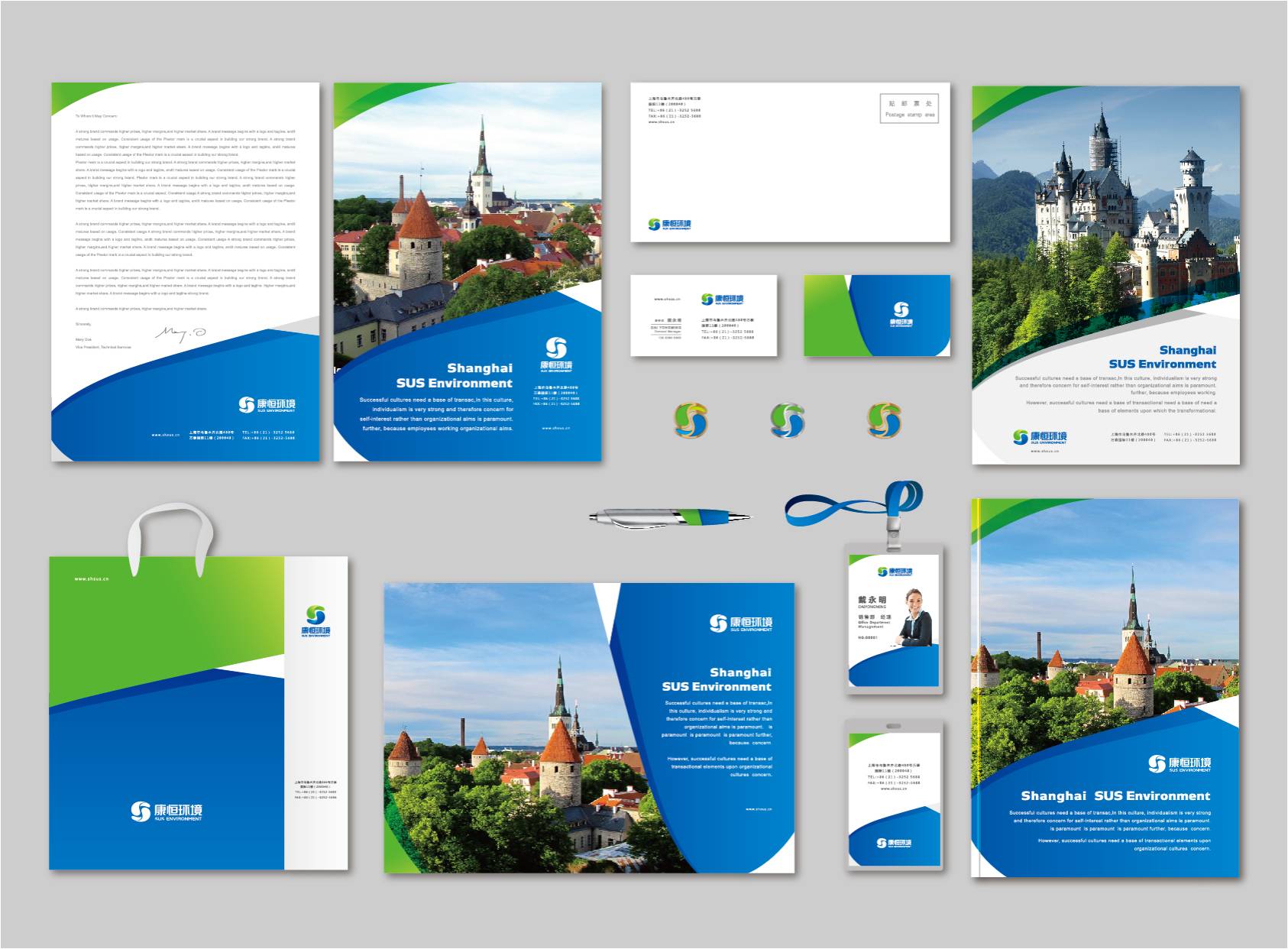Click the handwritten signature on the letterhead
The image size is (1288, 949).
(180, 333)
